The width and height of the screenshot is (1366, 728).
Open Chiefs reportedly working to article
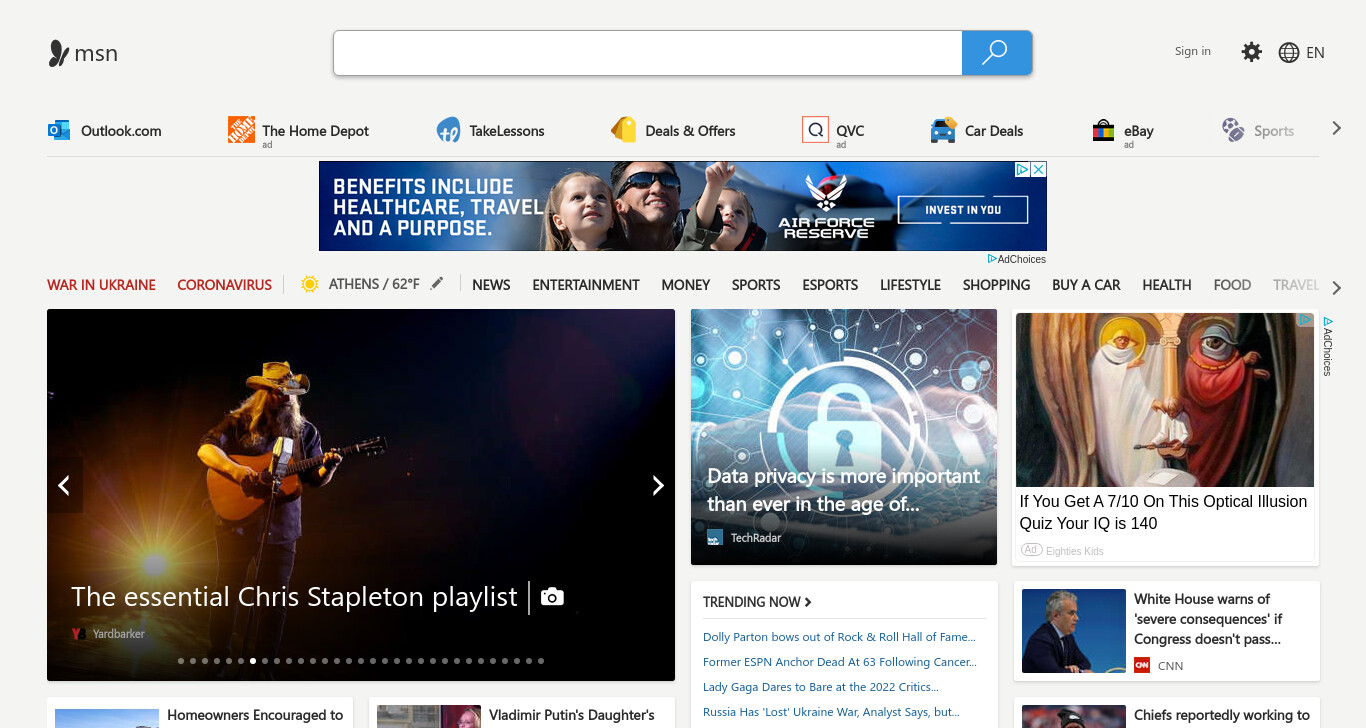[1222, 715]
